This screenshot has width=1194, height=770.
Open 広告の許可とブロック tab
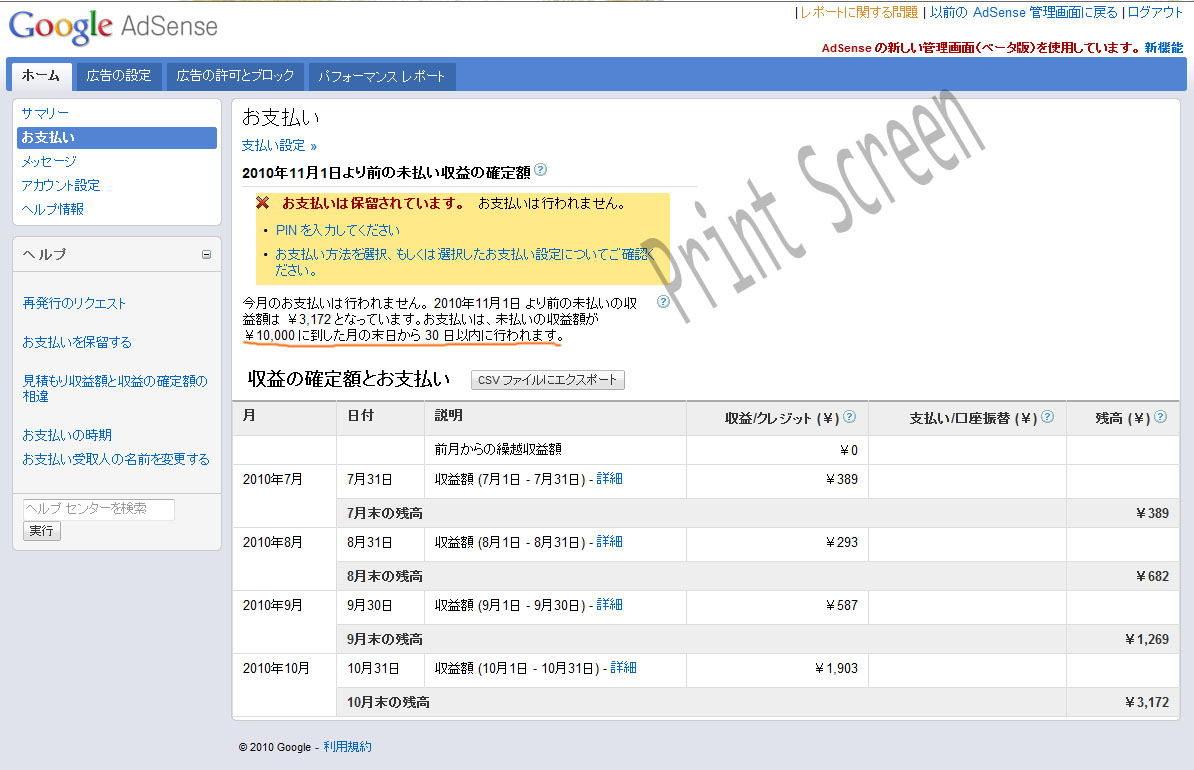(235, 76)
